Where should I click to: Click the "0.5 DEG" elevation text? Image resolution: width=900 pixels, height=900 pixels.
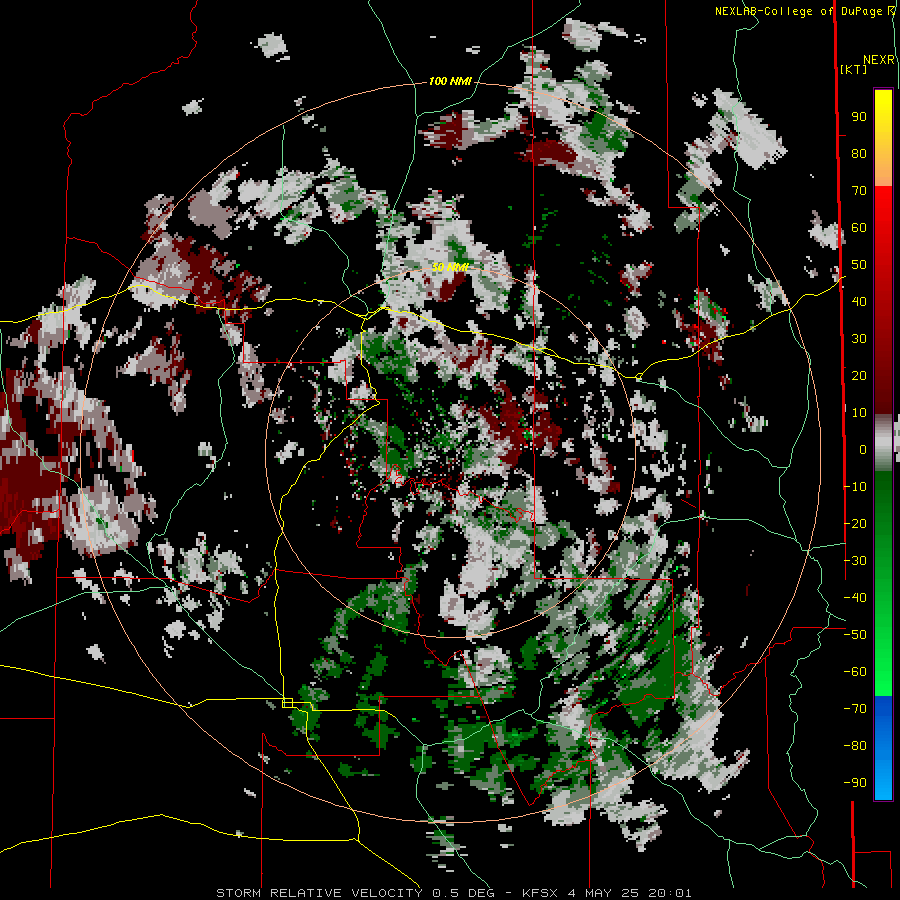463,893
